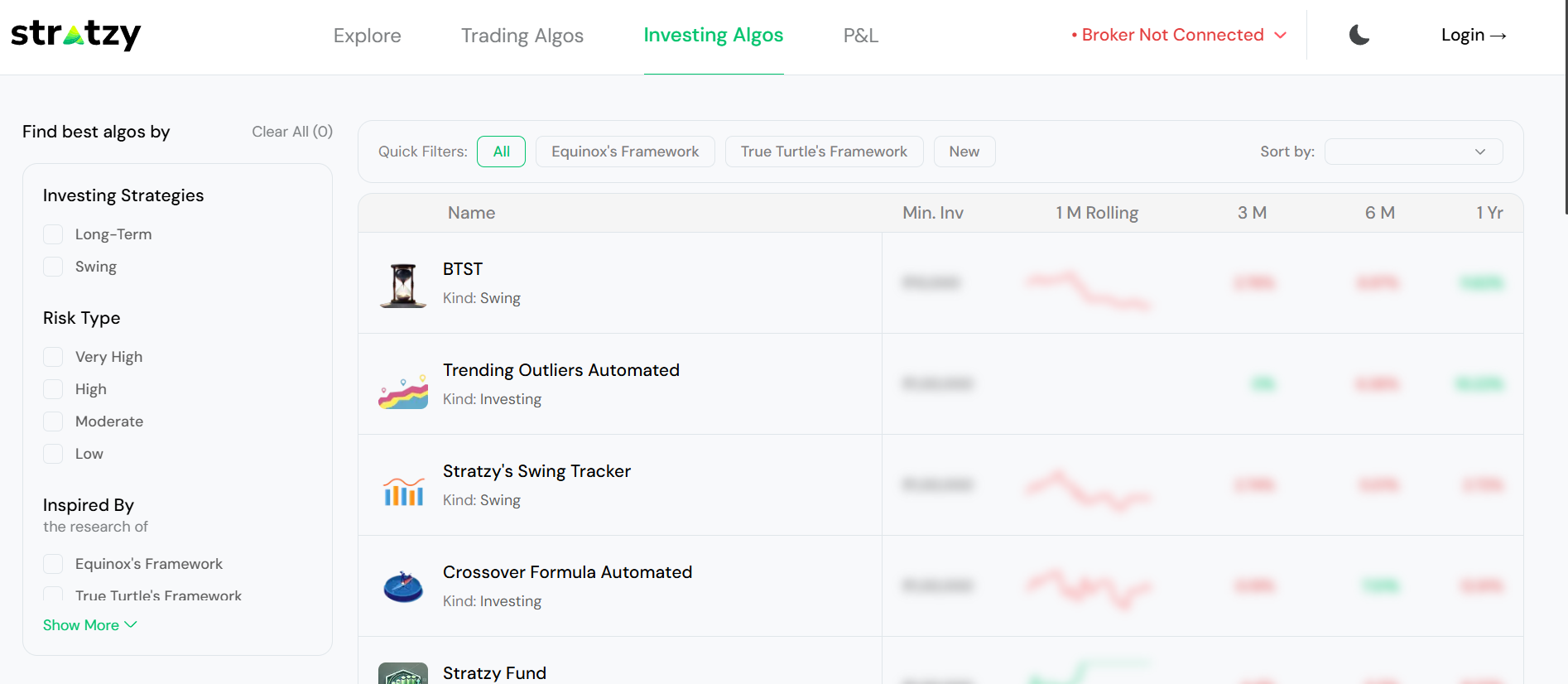Click Clear All filters link
The width and height of the screenshot is (1568, 684).
coord(292,132)
